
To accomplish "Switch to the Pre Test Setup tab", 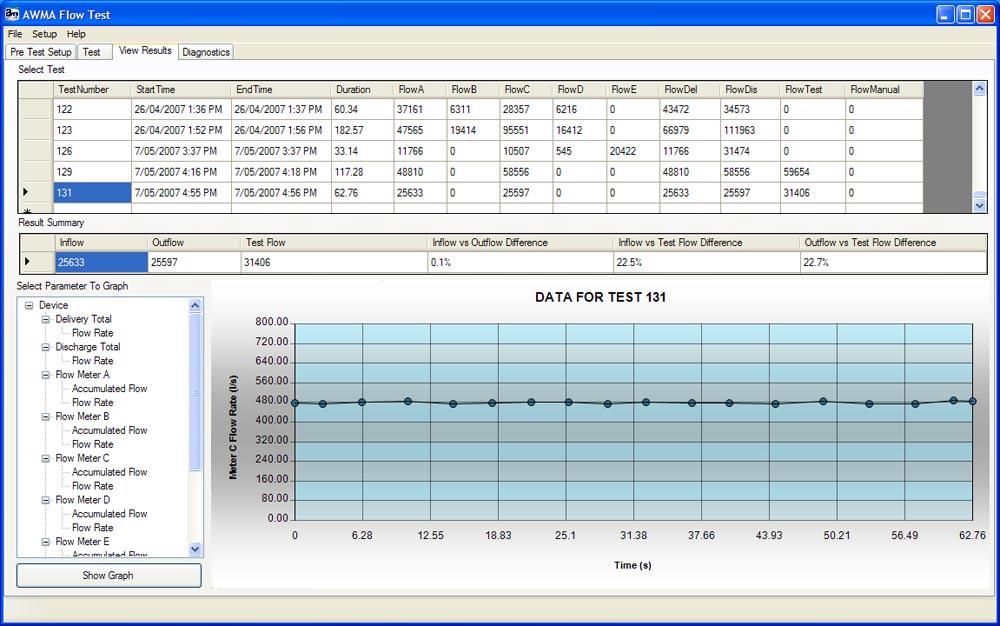I will (x=41, y=52).
